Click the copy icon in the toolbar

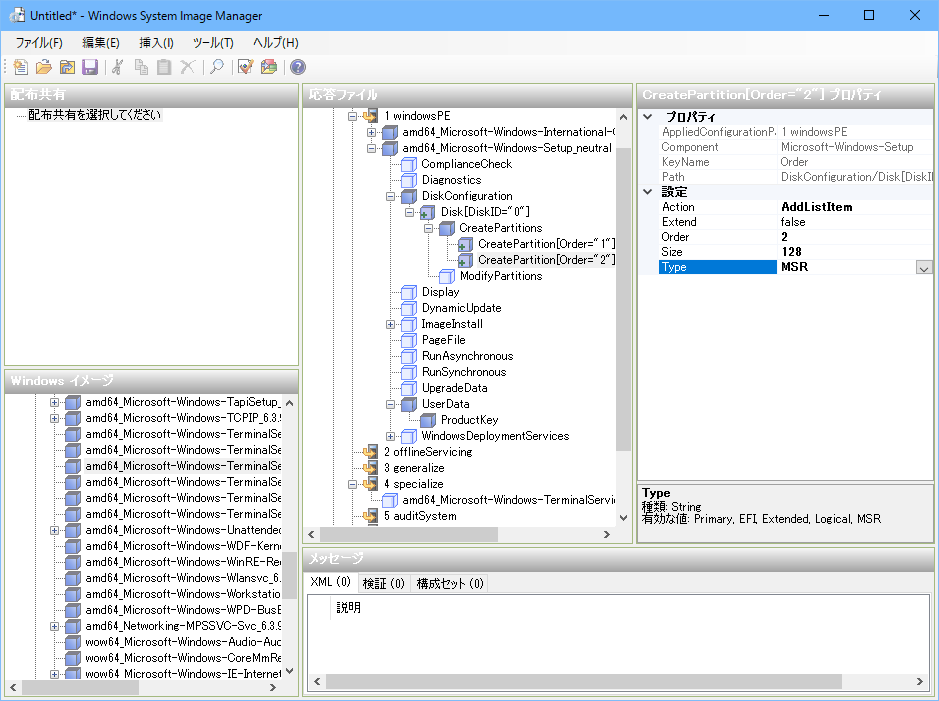[141, 67]
